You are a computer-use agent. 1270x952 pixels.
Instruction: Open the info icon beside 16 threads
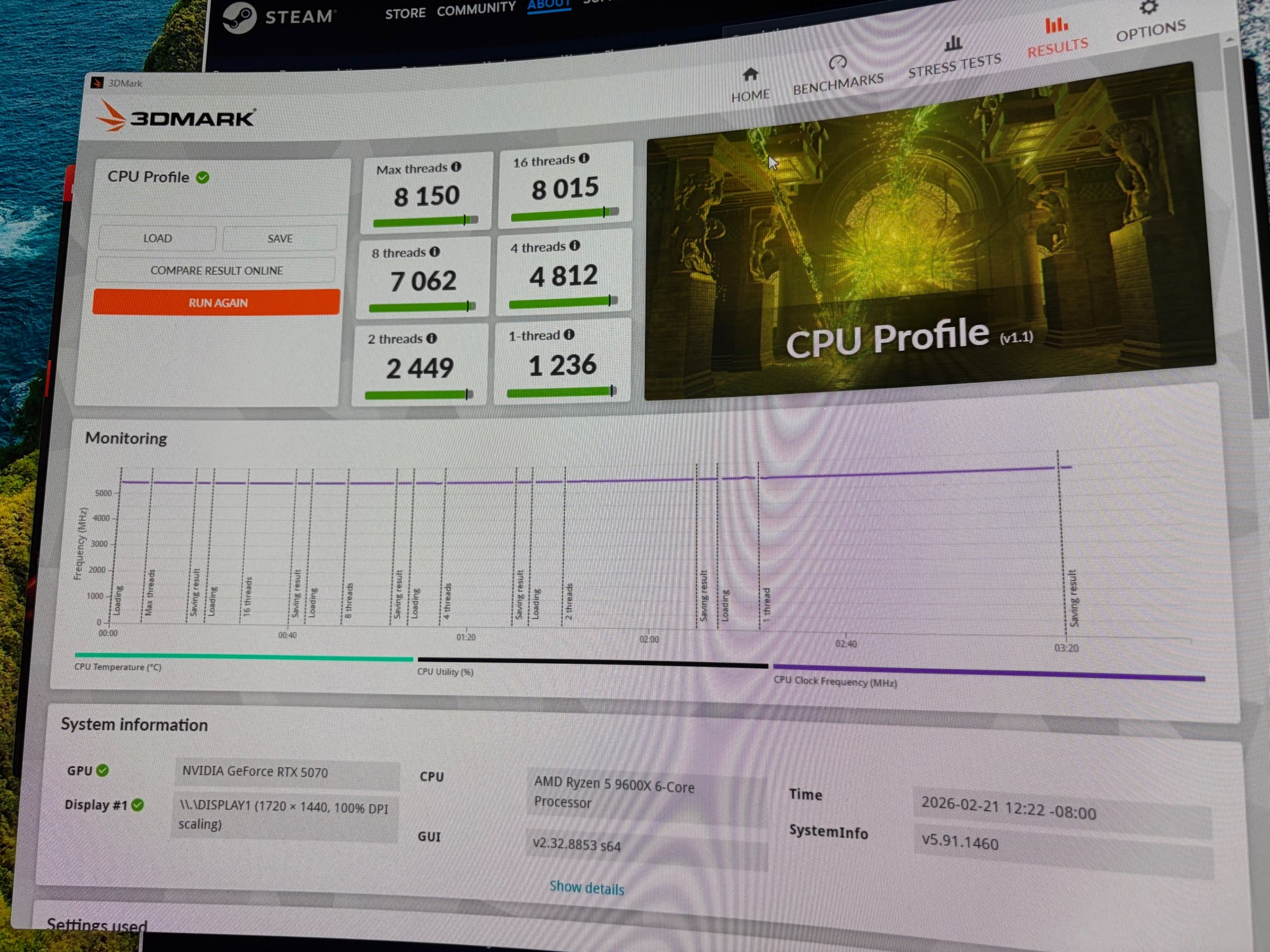point(584,159)
